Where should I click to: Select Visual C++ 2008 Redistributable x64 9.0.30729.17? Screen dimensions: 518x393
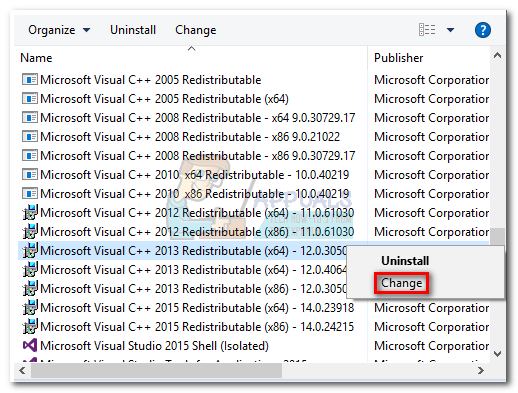198,118
